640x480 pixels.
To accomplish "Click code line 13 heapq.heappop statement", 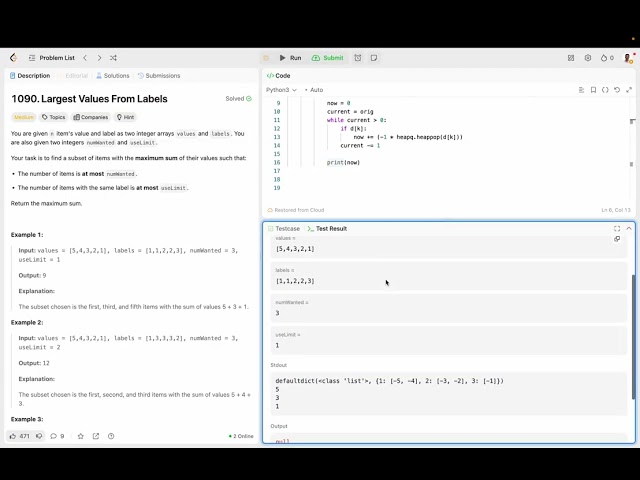I will pyautogui.click(x=408, y=137).
